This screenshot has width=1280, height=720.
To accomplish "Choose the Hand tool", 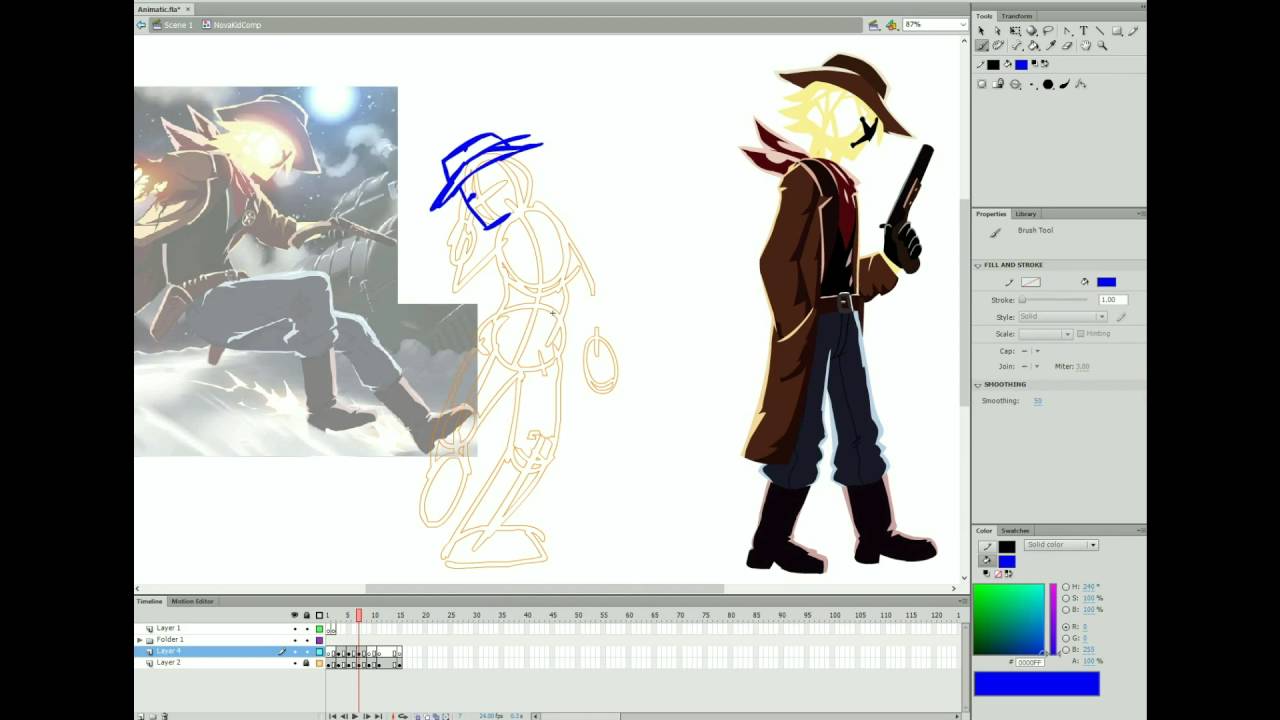I will point(1085,46).
